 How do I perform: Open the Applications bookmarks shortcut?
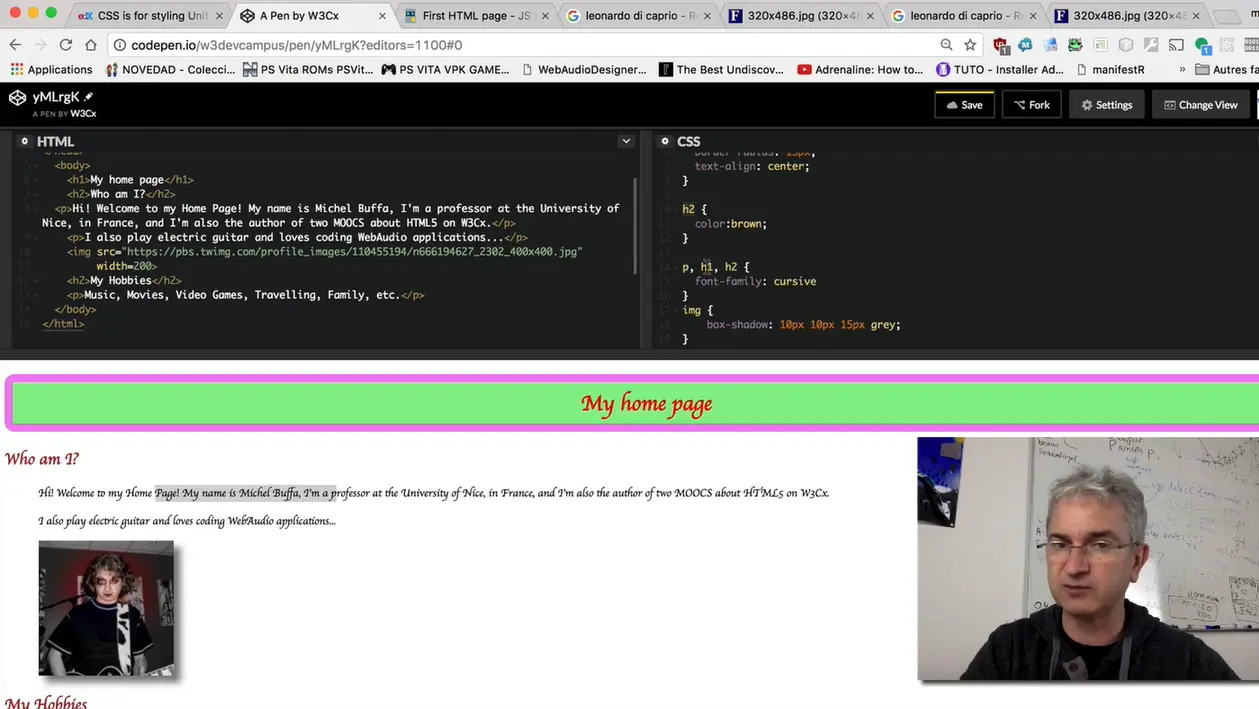[51, 69]
